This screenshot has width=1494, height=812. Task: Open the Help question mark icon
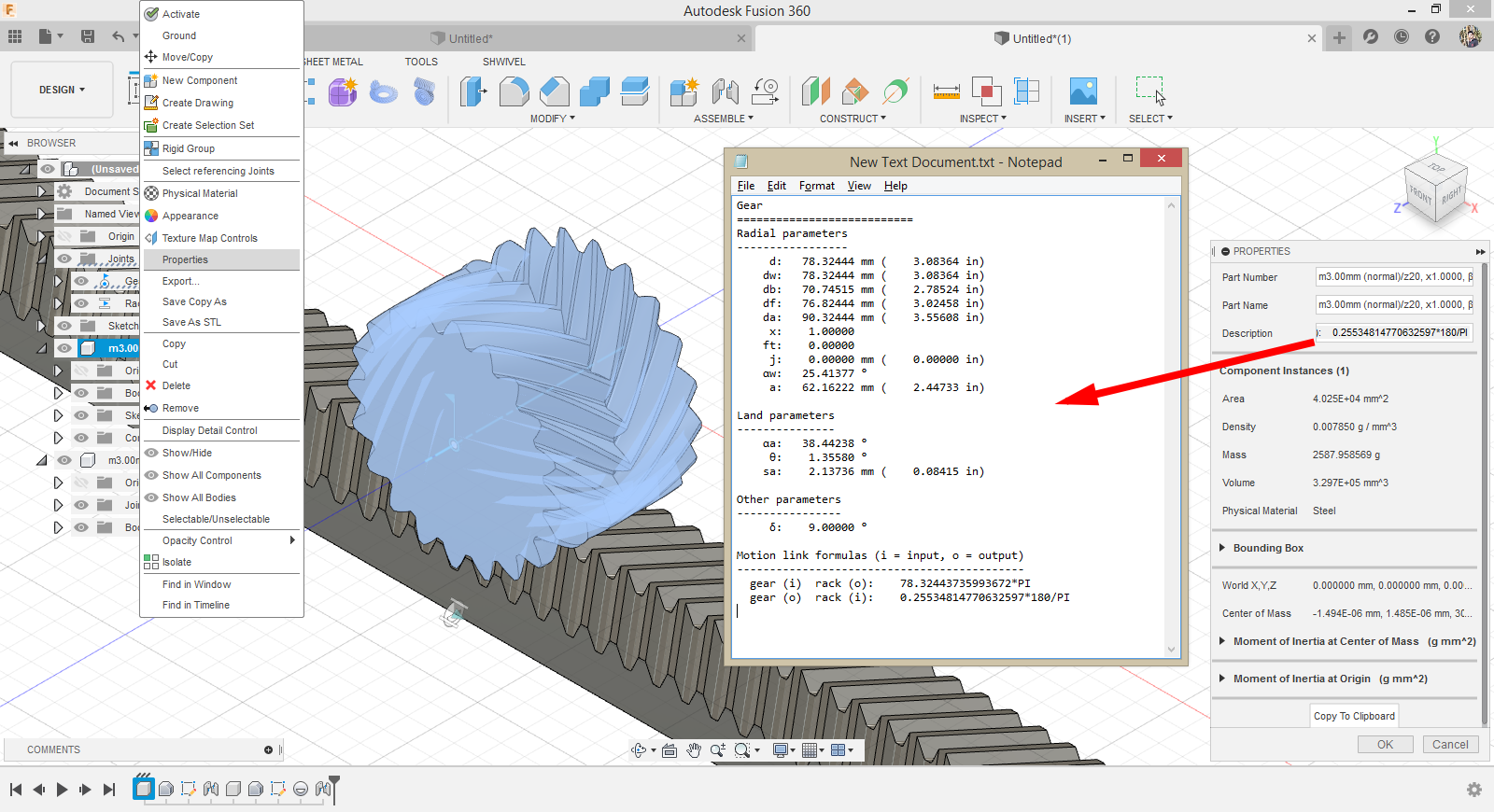click(1432, 37)
